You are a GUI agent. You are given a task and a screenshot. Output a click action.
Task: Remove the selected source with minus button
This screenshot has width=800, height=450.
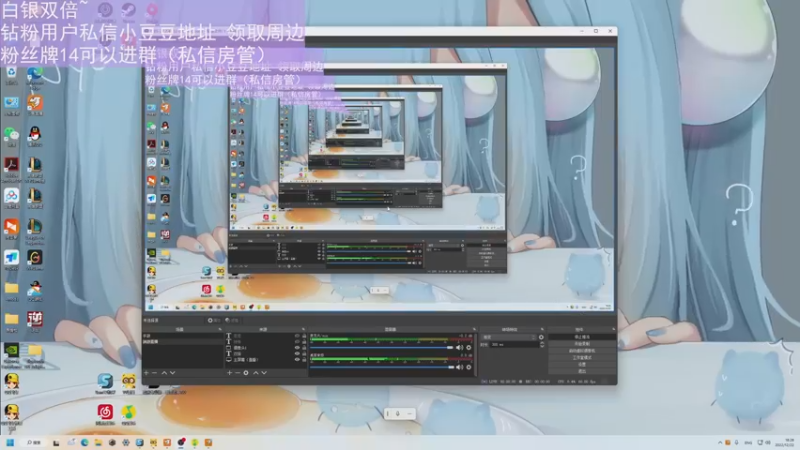238,373
